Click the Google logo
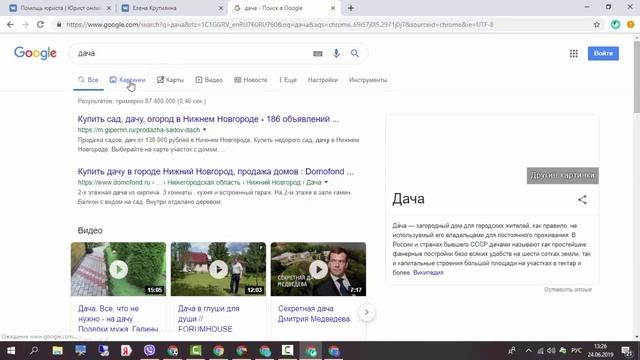This screenshot has height=360, width=640. 35,53
